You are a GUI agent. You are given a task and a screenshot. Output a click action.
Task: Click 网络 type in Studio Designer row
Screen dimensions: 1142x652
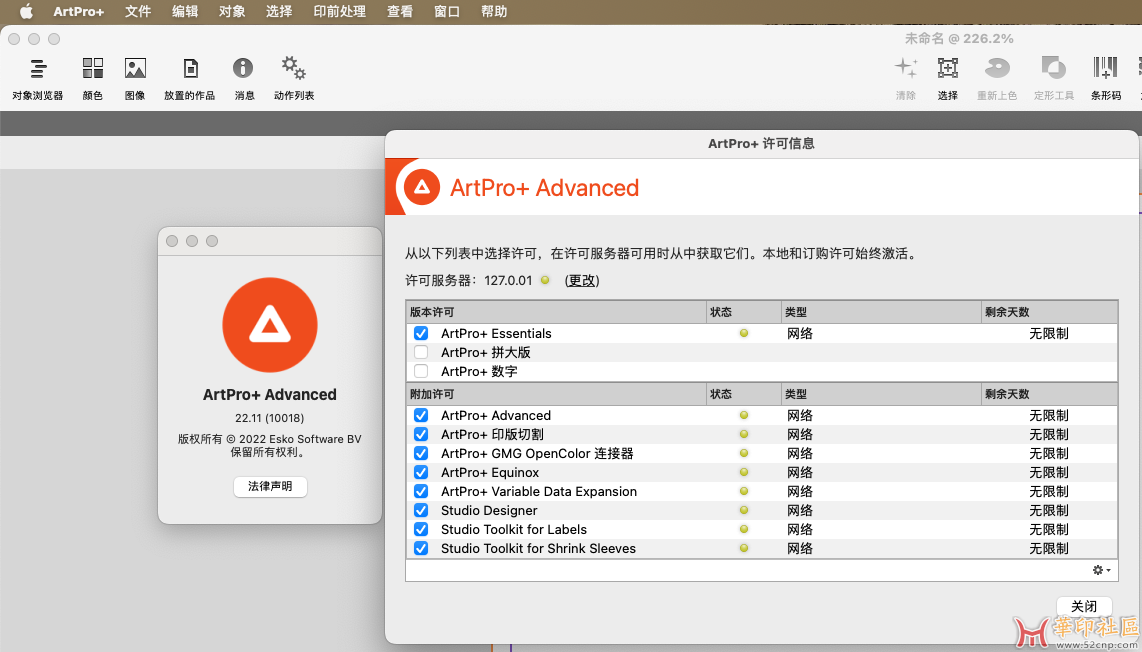(800, 510)
